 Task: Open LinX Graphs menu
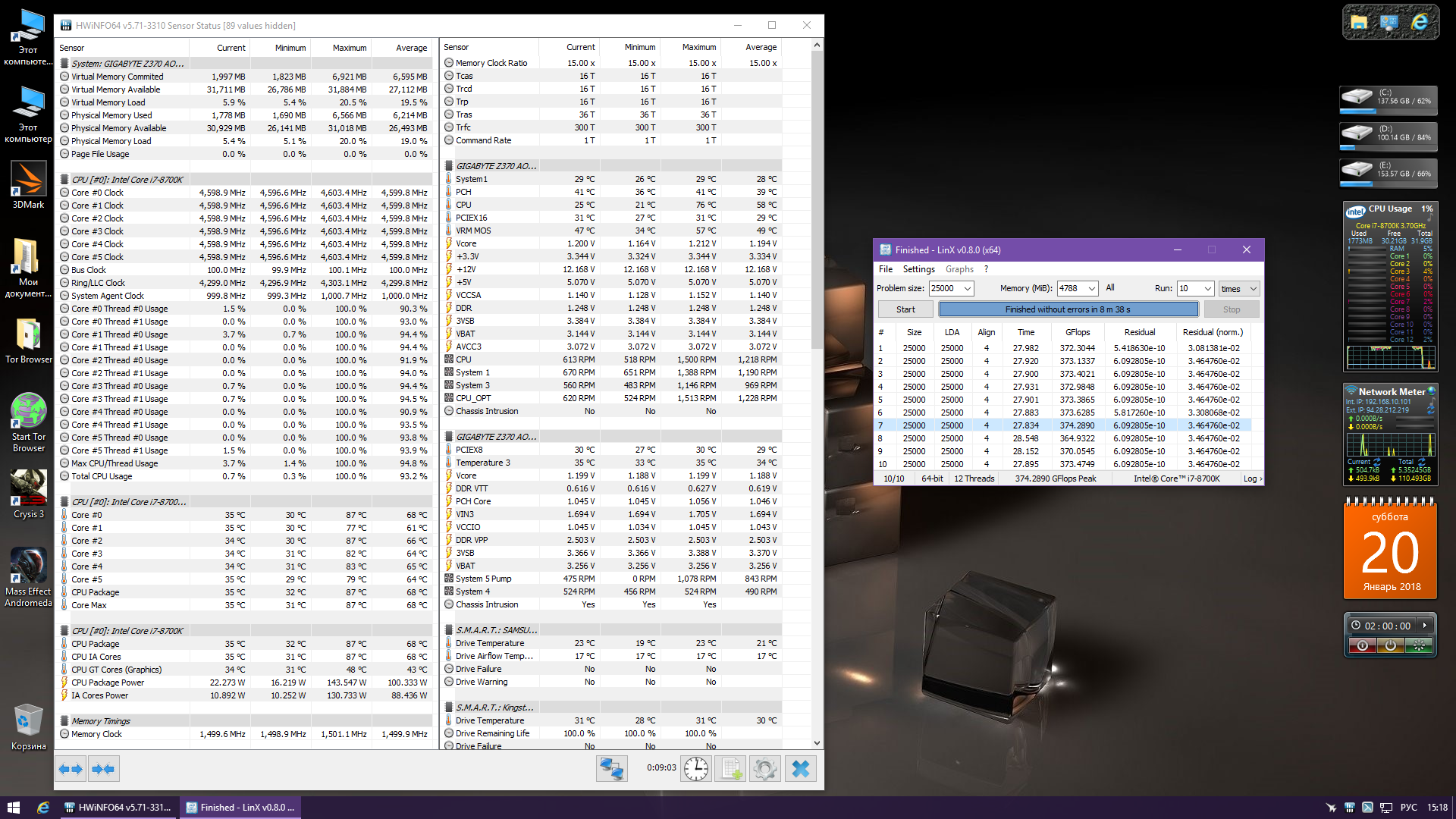[x=959, y=269]
